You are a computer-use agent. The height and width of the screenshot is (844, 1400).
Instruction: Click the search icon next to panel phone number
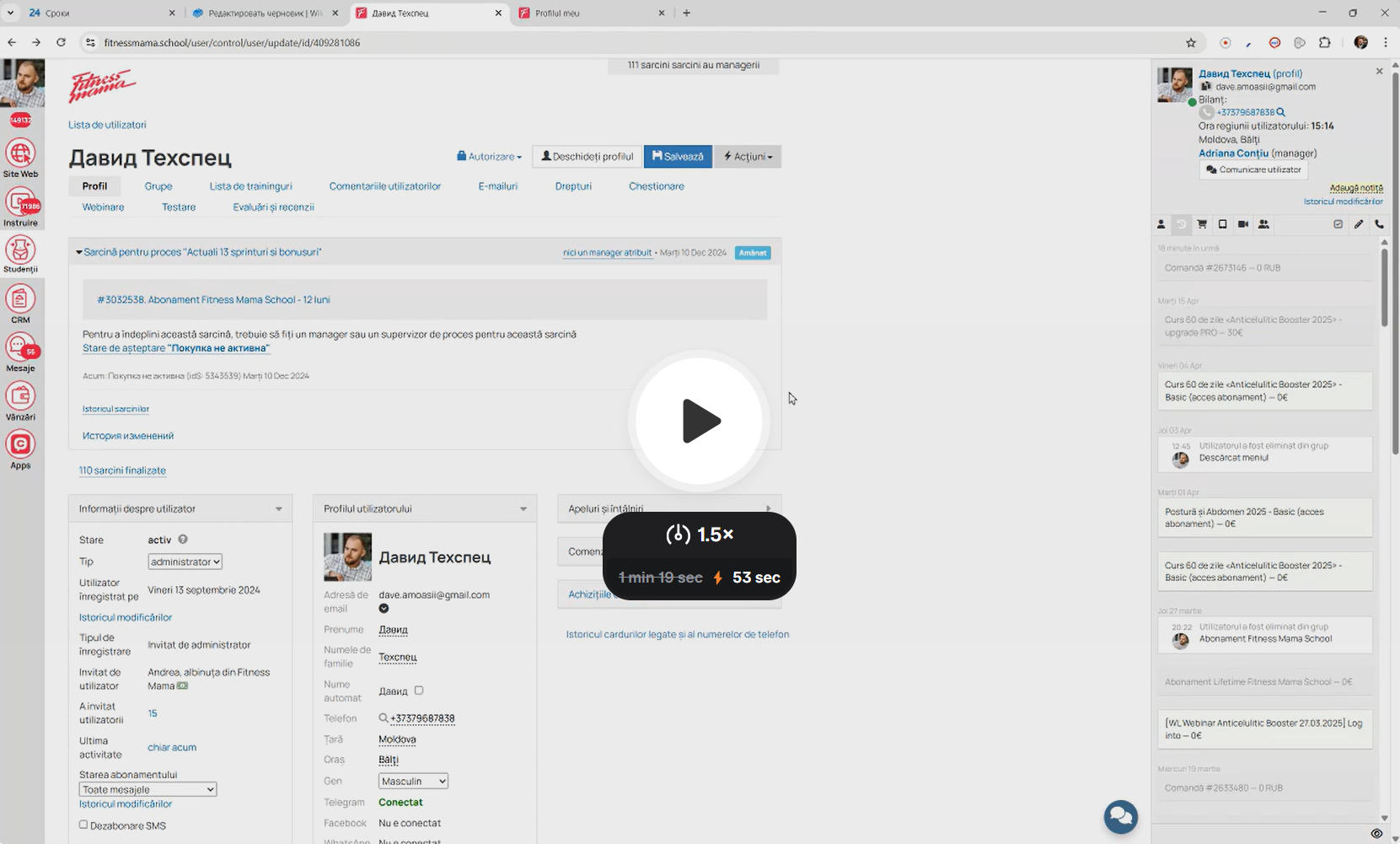pyautogui.click(x=1280, y=112)
